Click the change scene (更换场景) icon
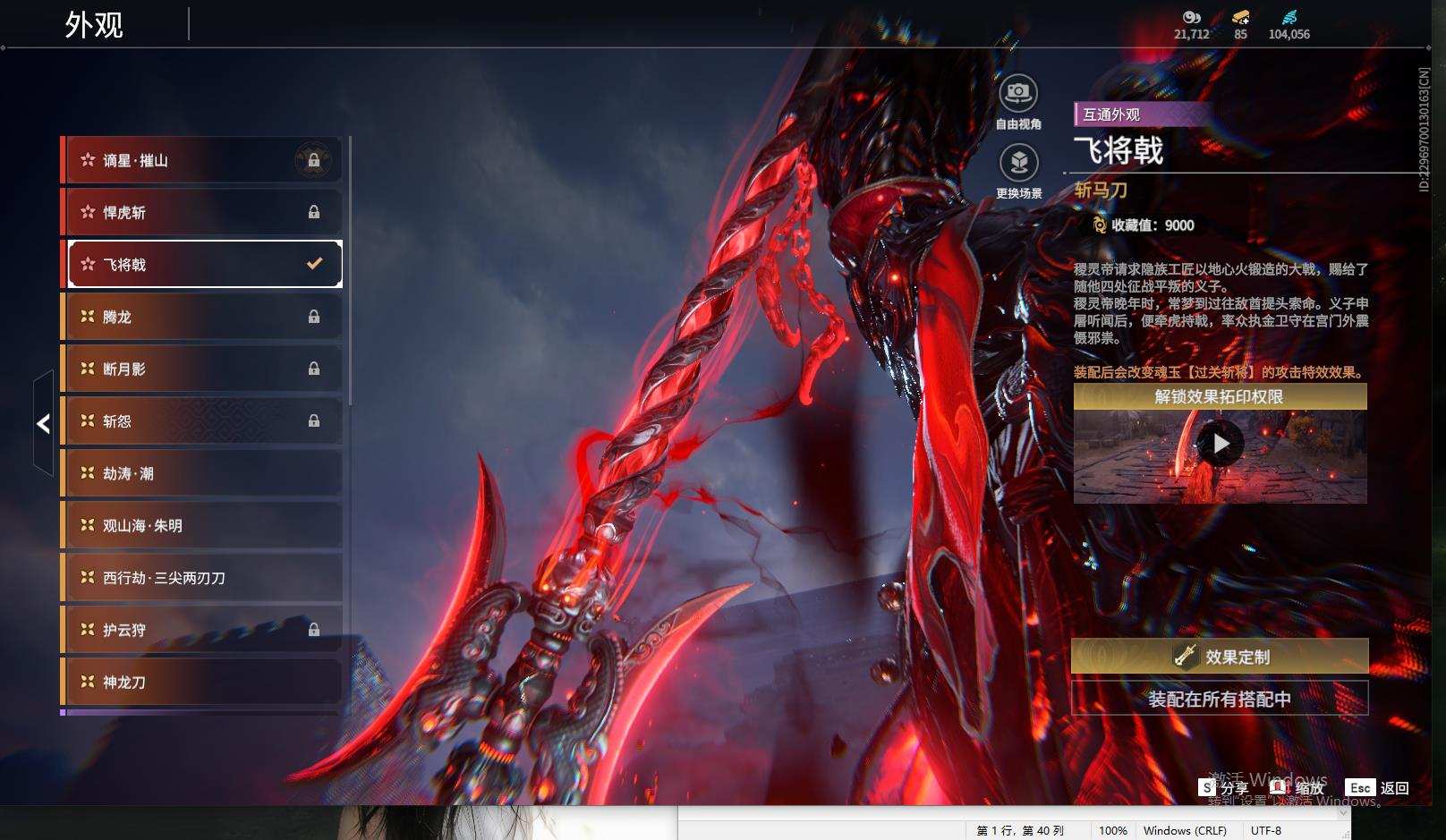This screenshot has width=1446, height=840. click(1018, 163)
